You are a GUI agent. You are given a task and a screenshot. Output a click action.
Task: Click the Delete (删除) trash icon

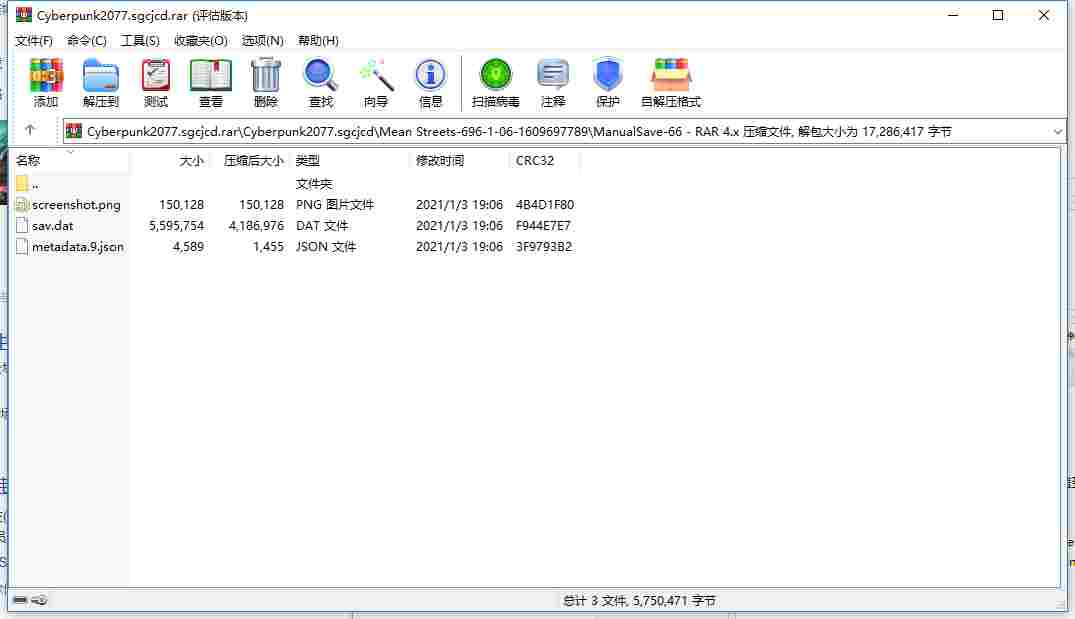pyautogui.click(x=266, y=75)
